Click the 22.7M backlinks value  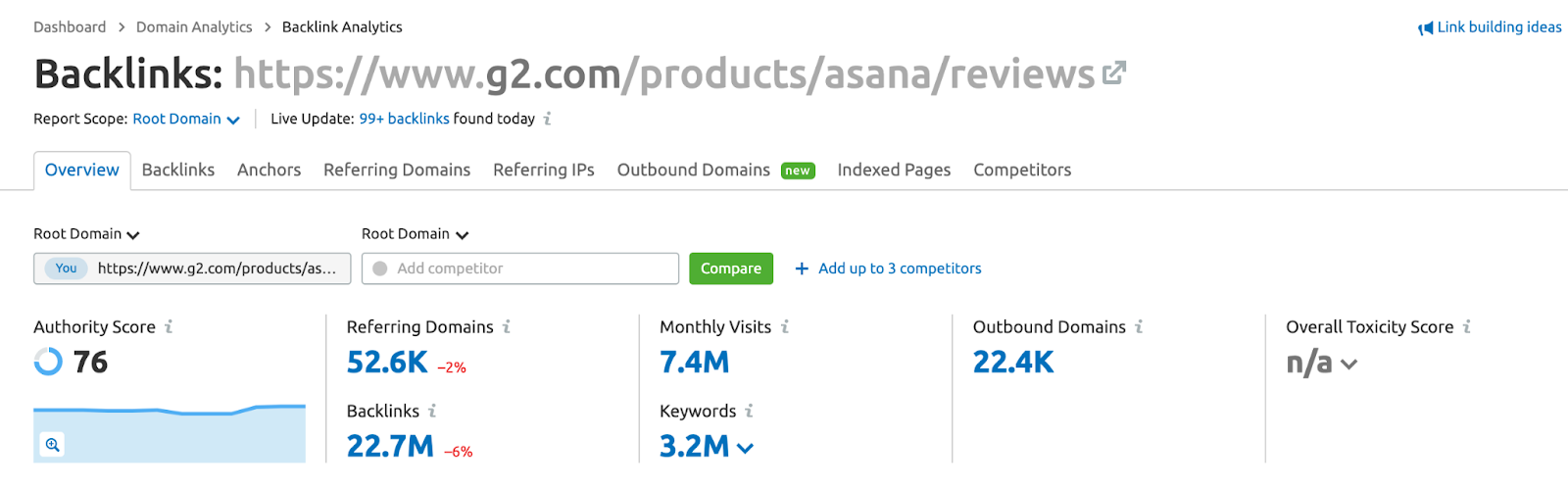[x=390, y=447]
